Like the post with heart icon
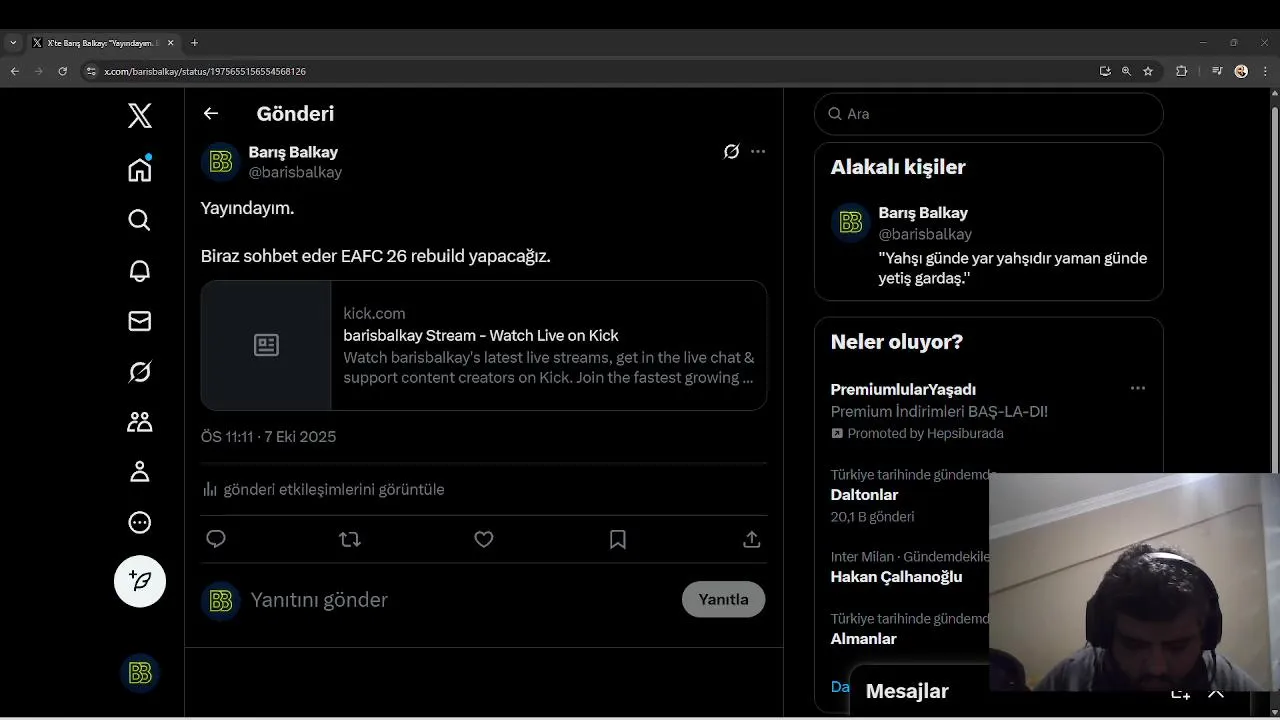Viewport: 1280px width, 720px height. [484, 539]
